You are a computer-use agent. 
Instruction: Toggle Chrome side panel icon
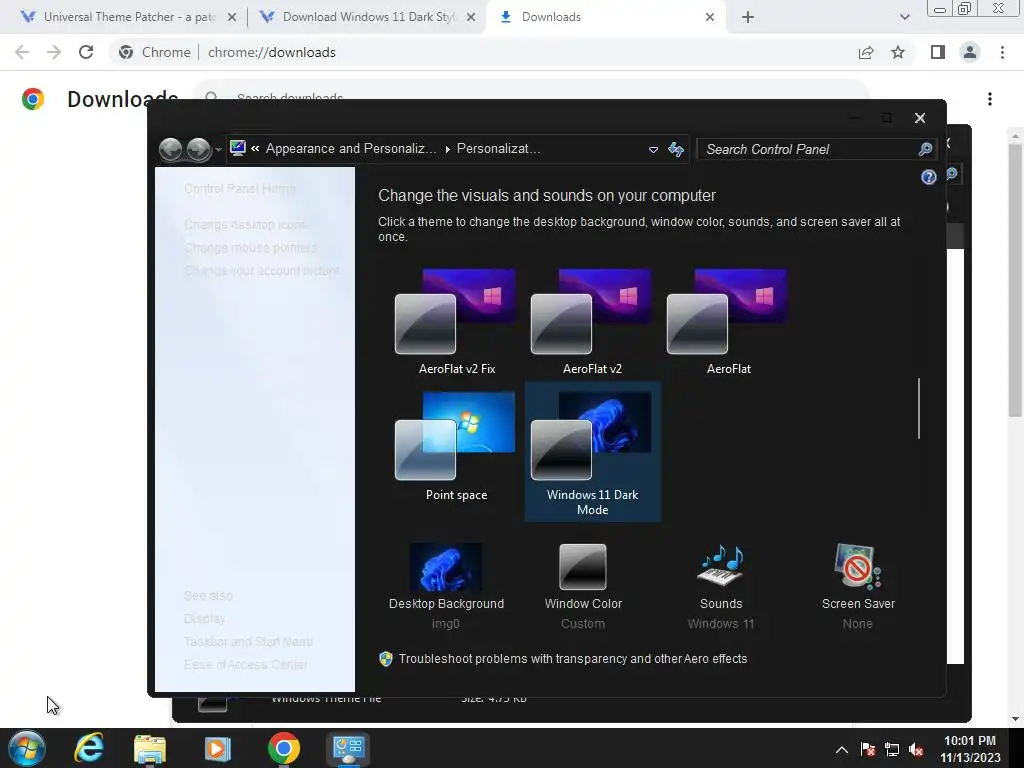[938, 52]
